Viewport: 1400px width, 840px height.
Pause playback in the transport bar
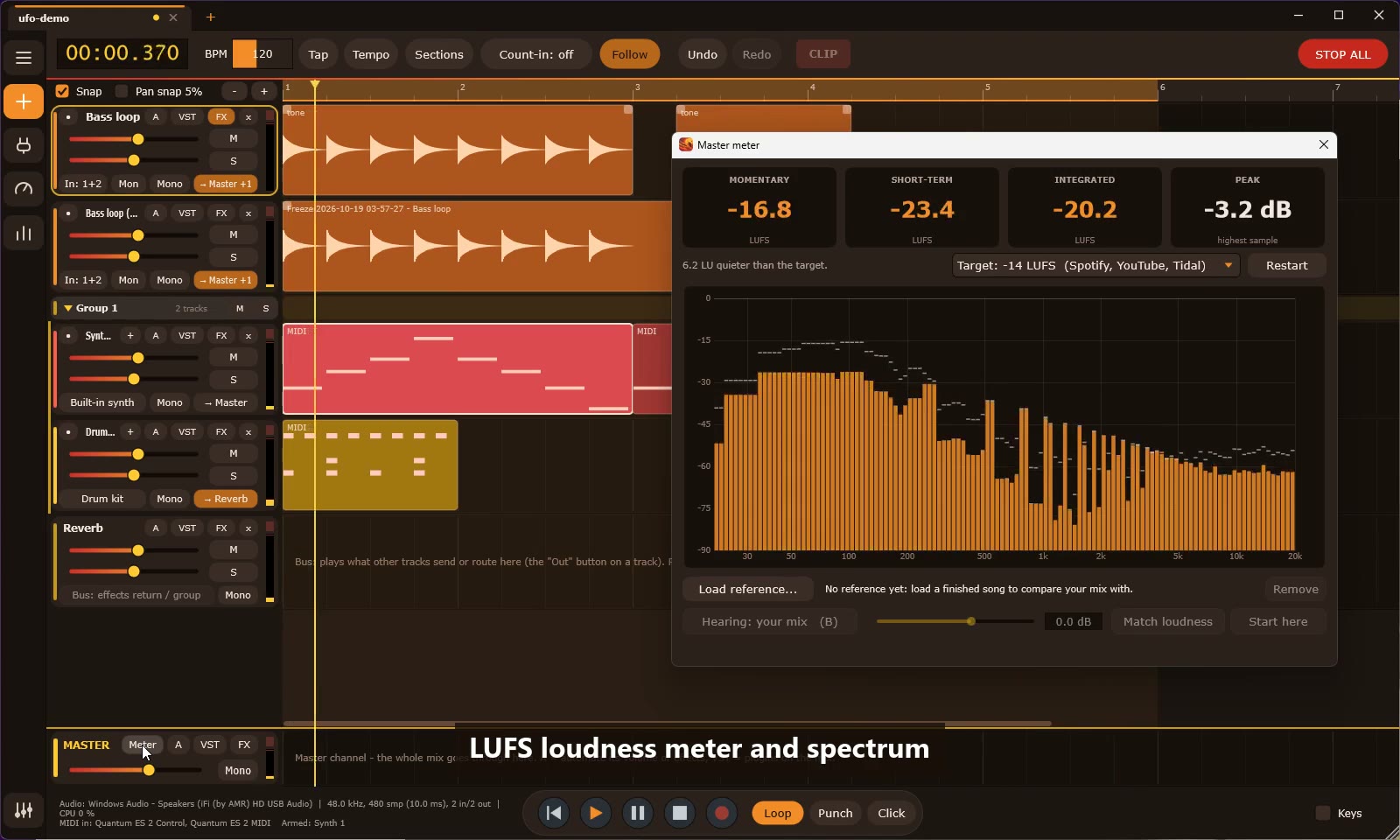tap(638, 813)
